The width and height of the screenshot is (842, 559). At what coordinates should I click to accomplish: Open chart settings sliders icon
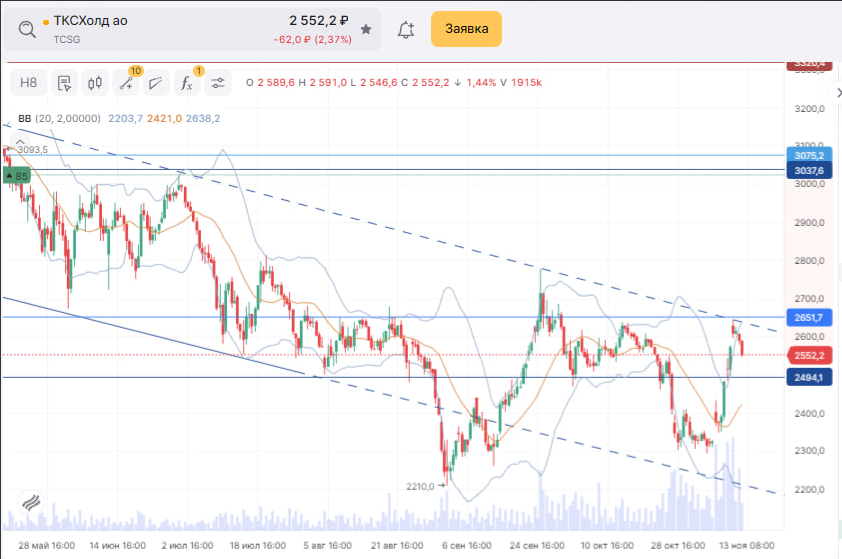(x=218, y=83)
